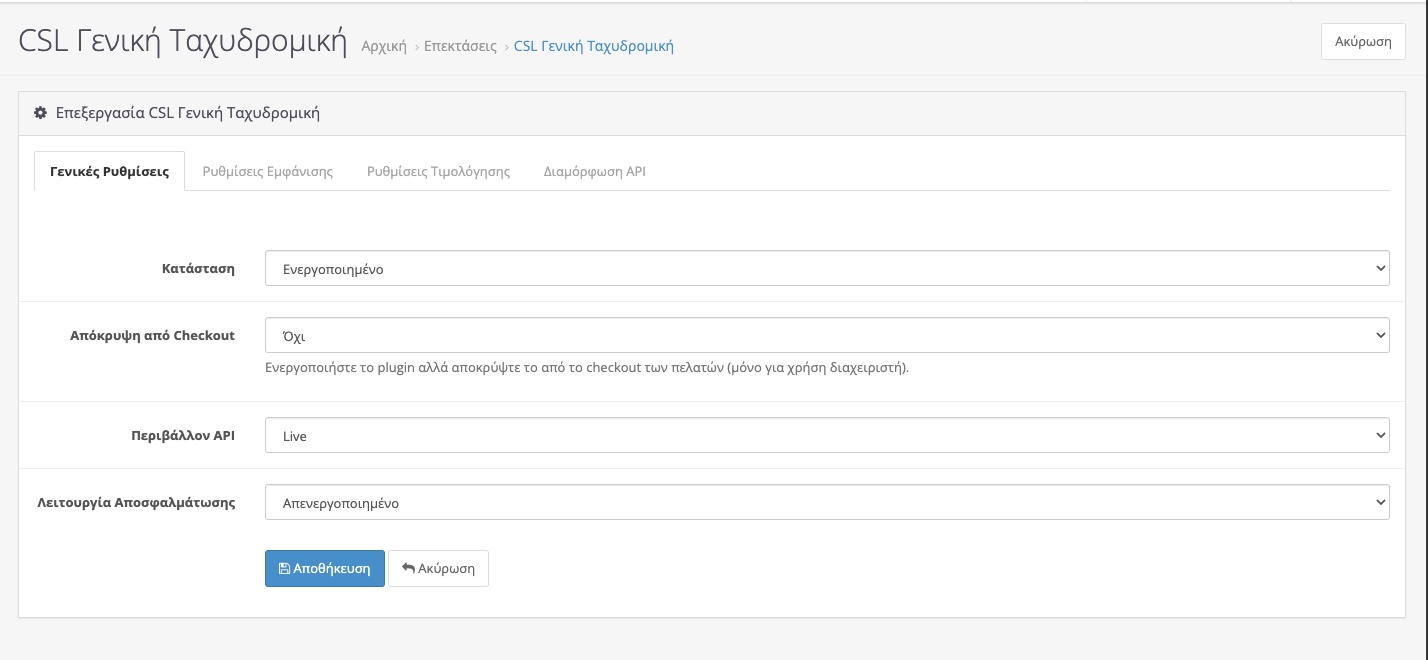Go to Επεκτάσεις breadcrumb link

(460, 46)
